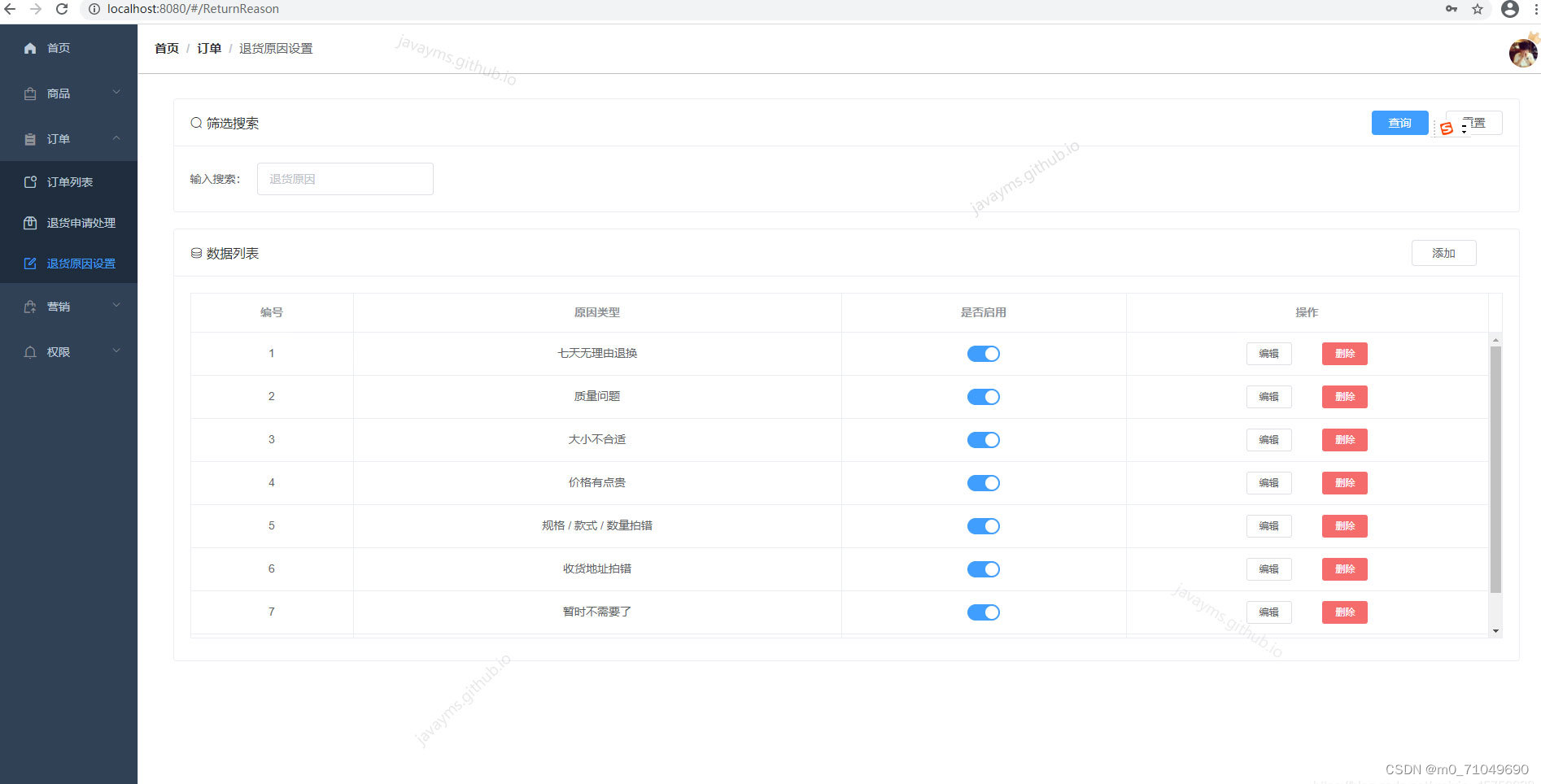Click the 退货原因 search input field
The image size is (1541, 784).
click(344, 178)
